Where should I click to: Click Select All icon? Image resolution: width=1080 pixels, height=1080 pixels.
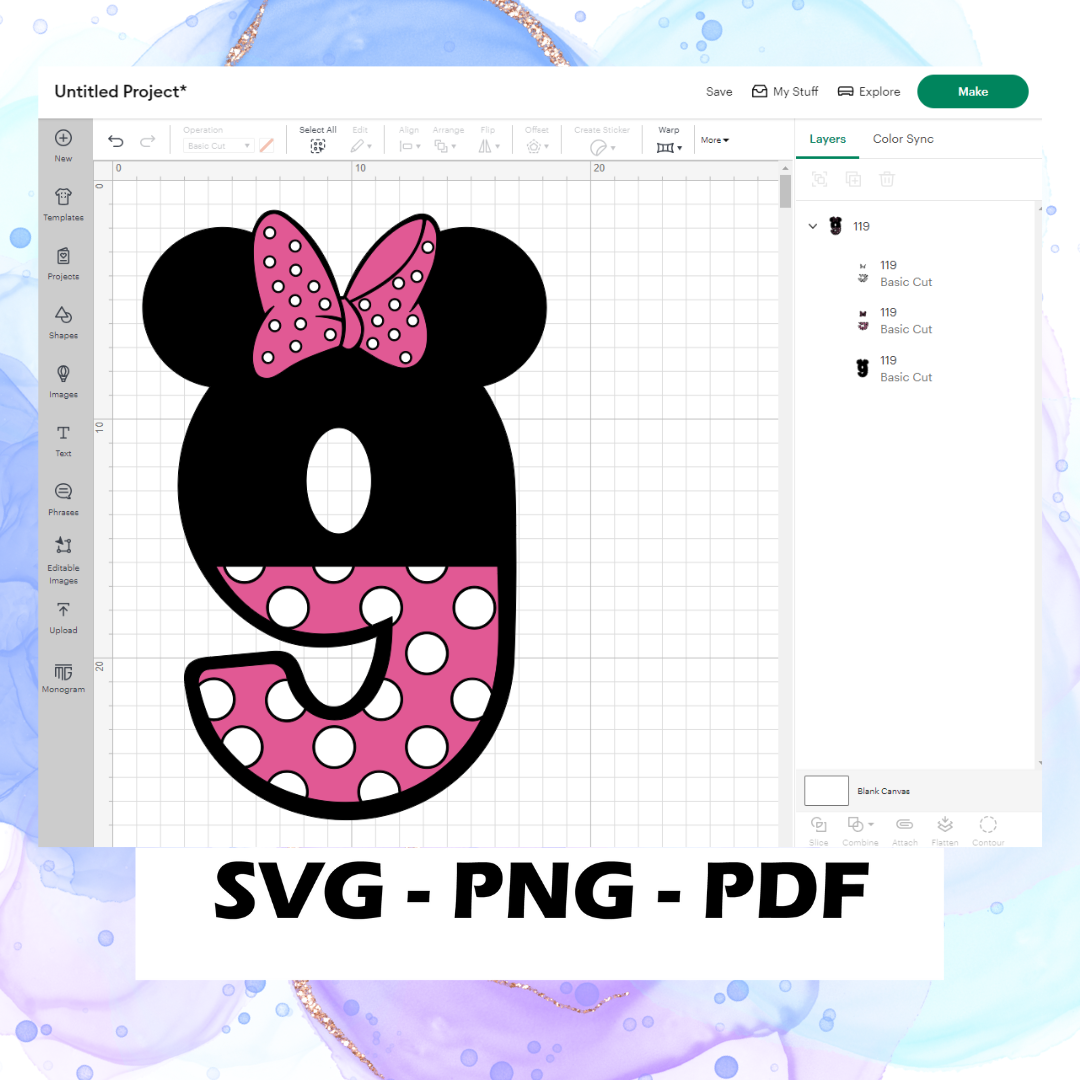coord(318,146)
